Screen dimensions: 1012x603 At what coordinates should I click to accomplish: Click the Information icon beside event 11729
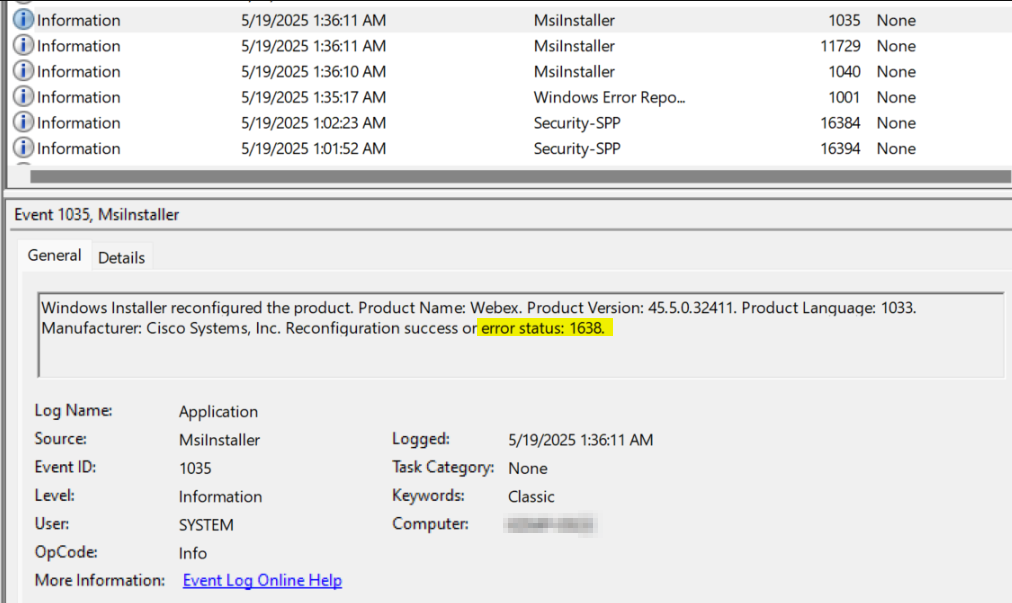pyautogui.click(x=22, y=45)
